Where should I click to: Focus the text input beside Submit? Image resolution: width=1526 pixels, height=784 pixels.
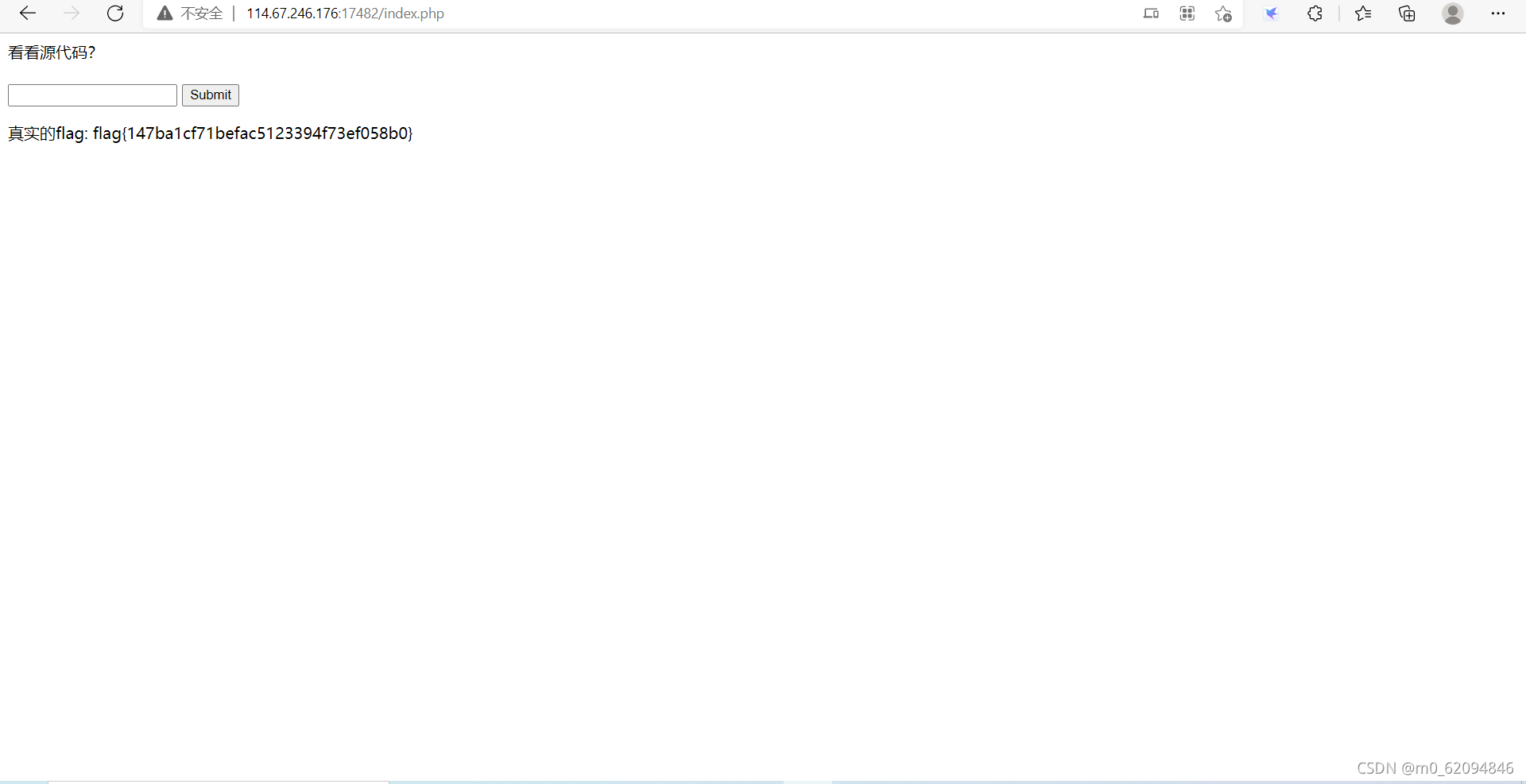[92, 95]
